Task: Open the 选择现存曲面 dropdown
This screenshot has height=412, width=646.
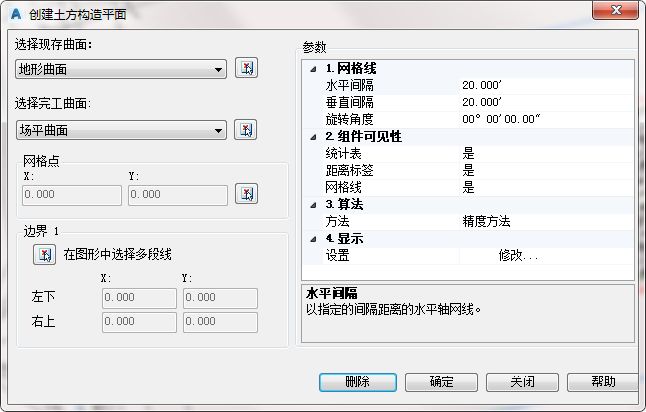Action: click(121, 69)
